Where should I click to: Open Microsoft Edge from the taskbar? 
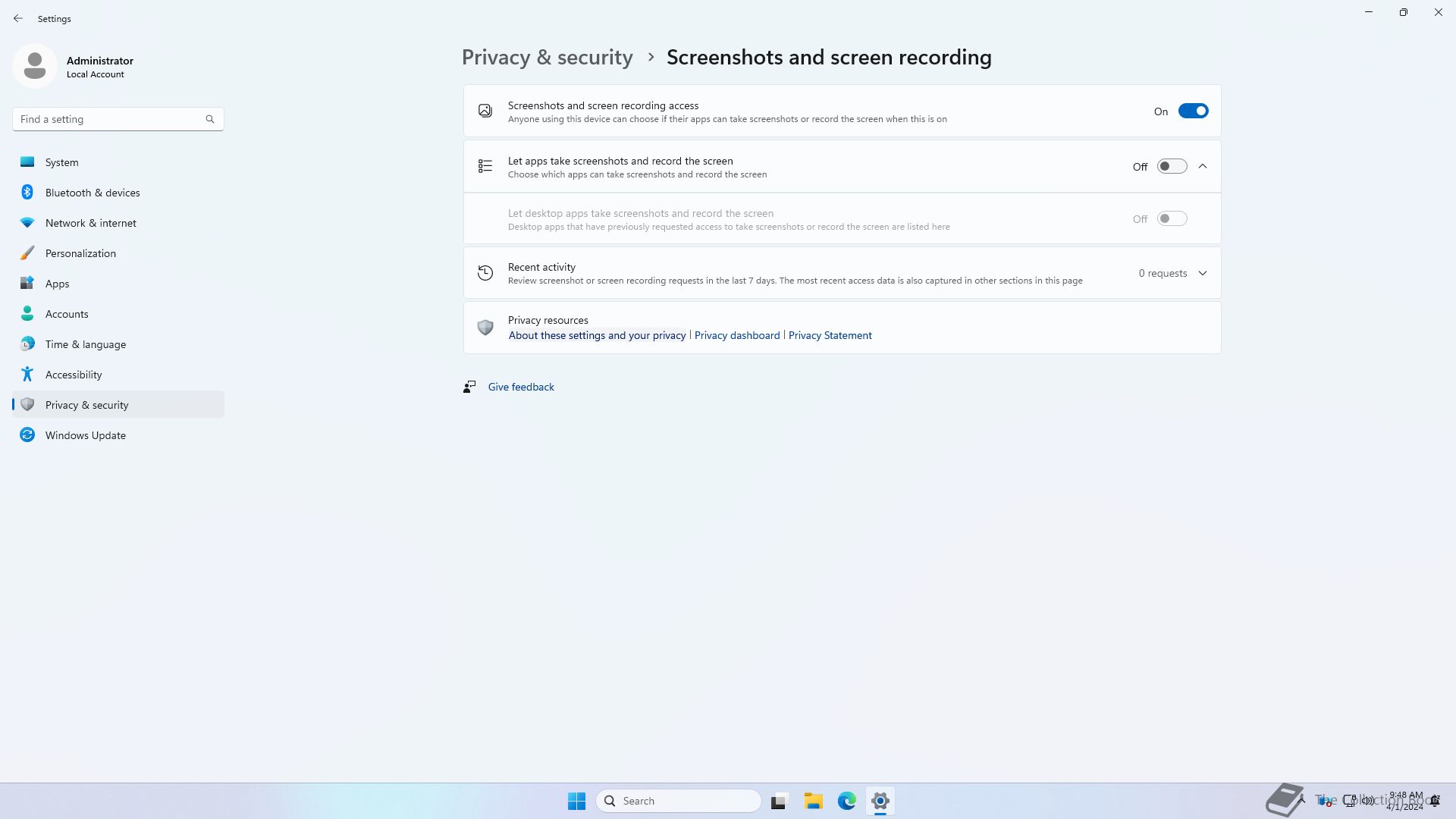coord(846,801)
